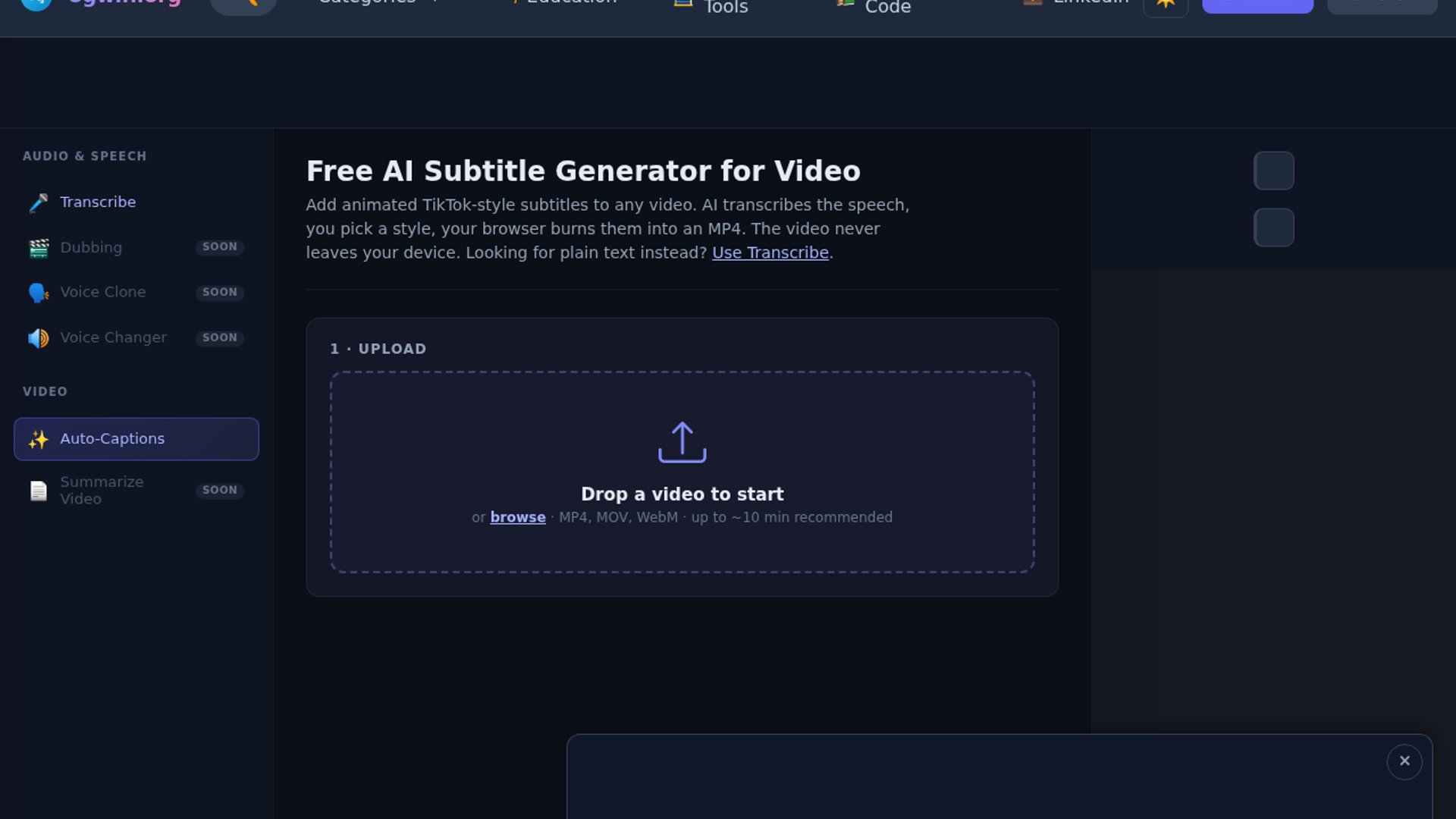Follow the Use Transcribe link
Screen dimensions: 1456x819
pyautogui.click(x=770, y=253)
